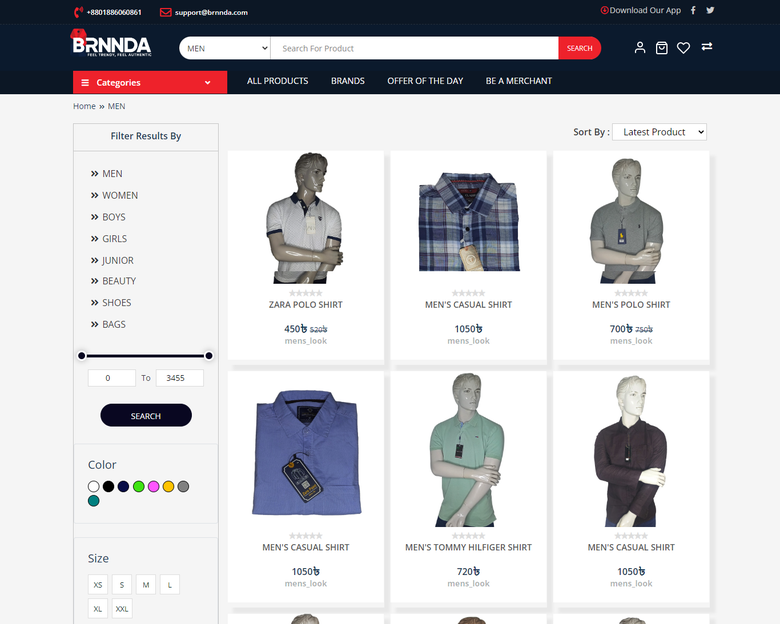Select the gray color swatch
This screenshot has height=624, width=780.
[183, 486]
